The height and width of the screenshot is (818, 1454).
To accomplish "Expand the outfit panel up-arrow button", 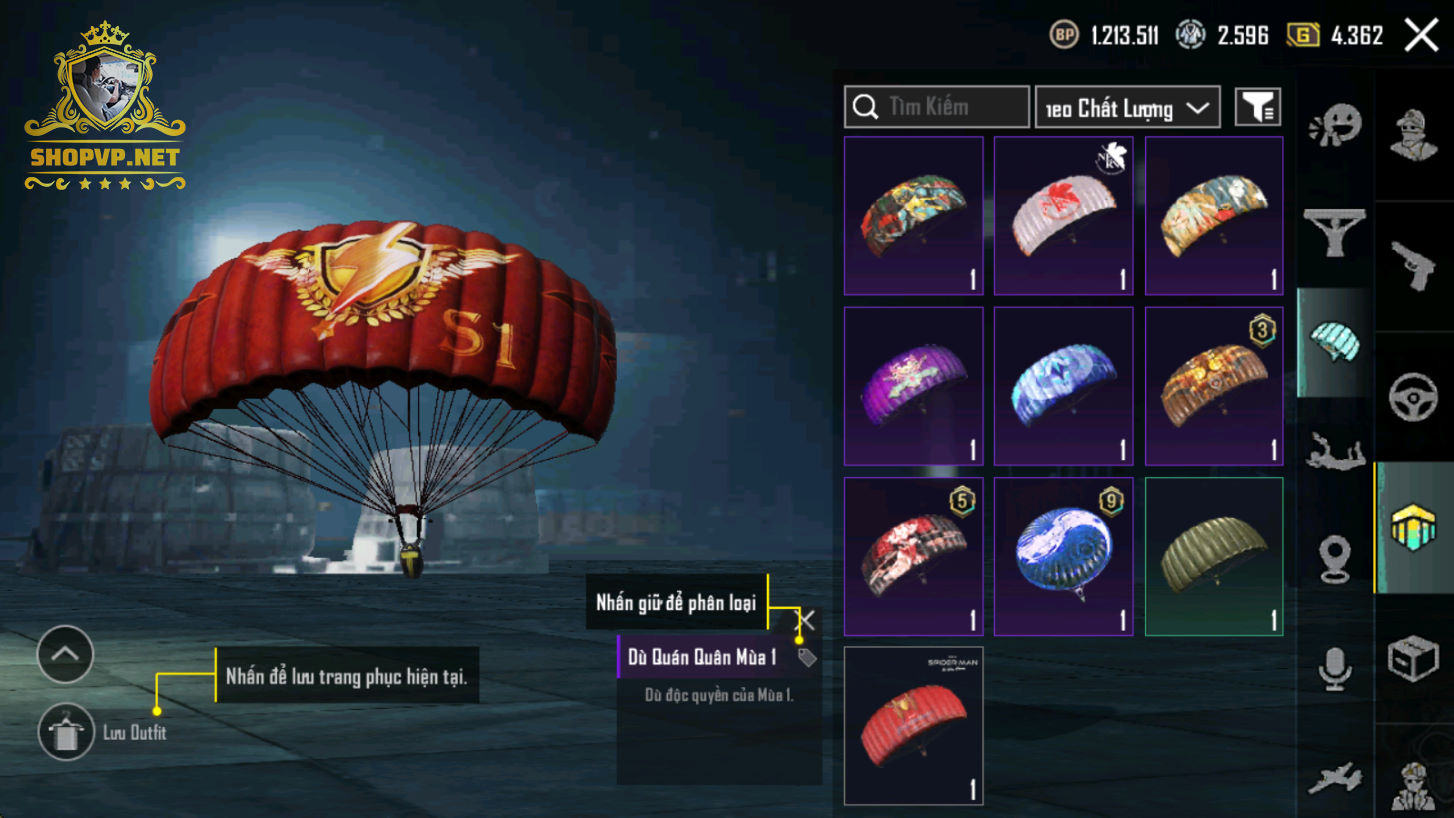I will [x=65, y=655].
